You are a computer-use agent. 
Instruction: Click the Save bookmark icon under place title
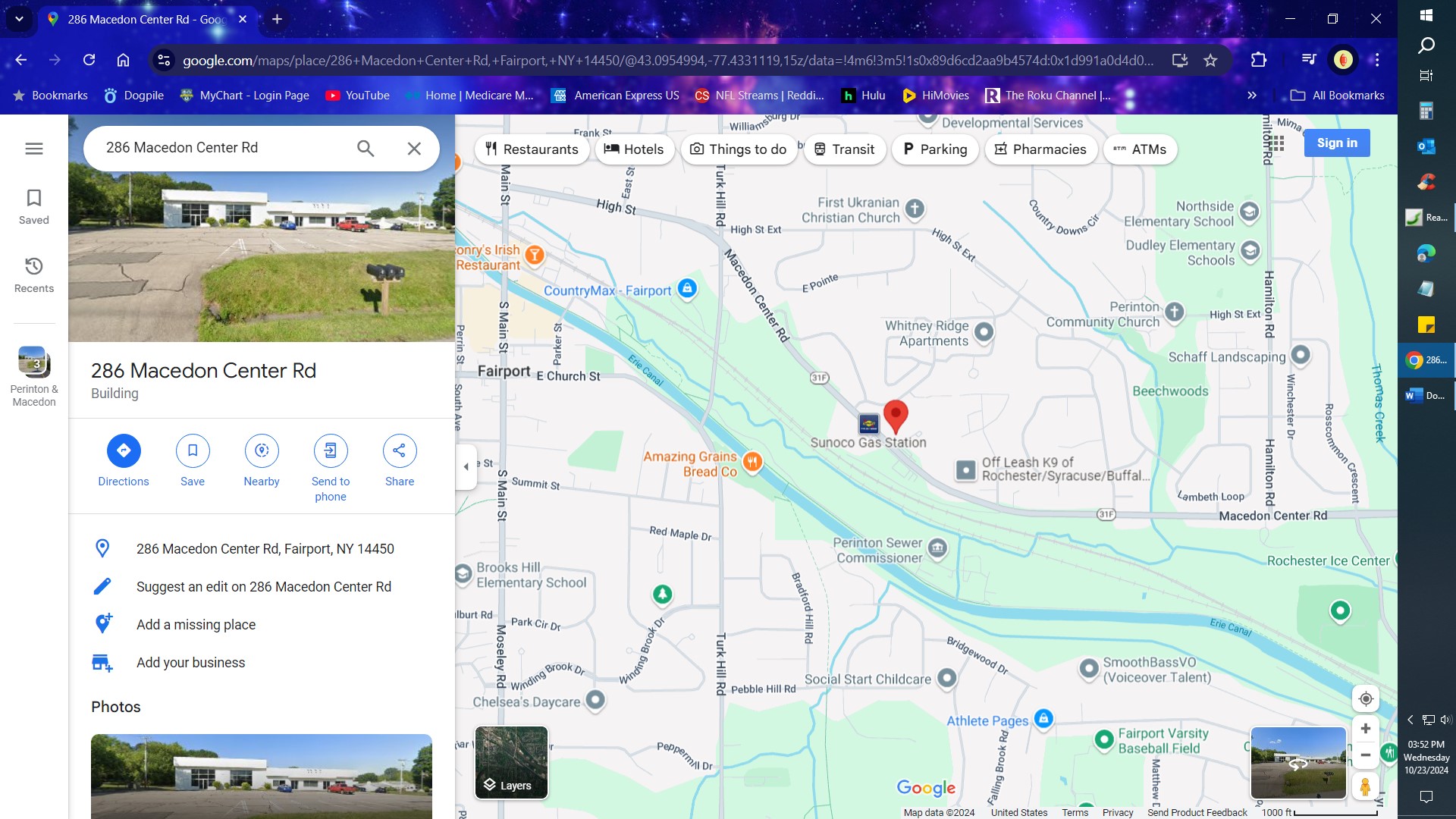(x=193, y=450)
